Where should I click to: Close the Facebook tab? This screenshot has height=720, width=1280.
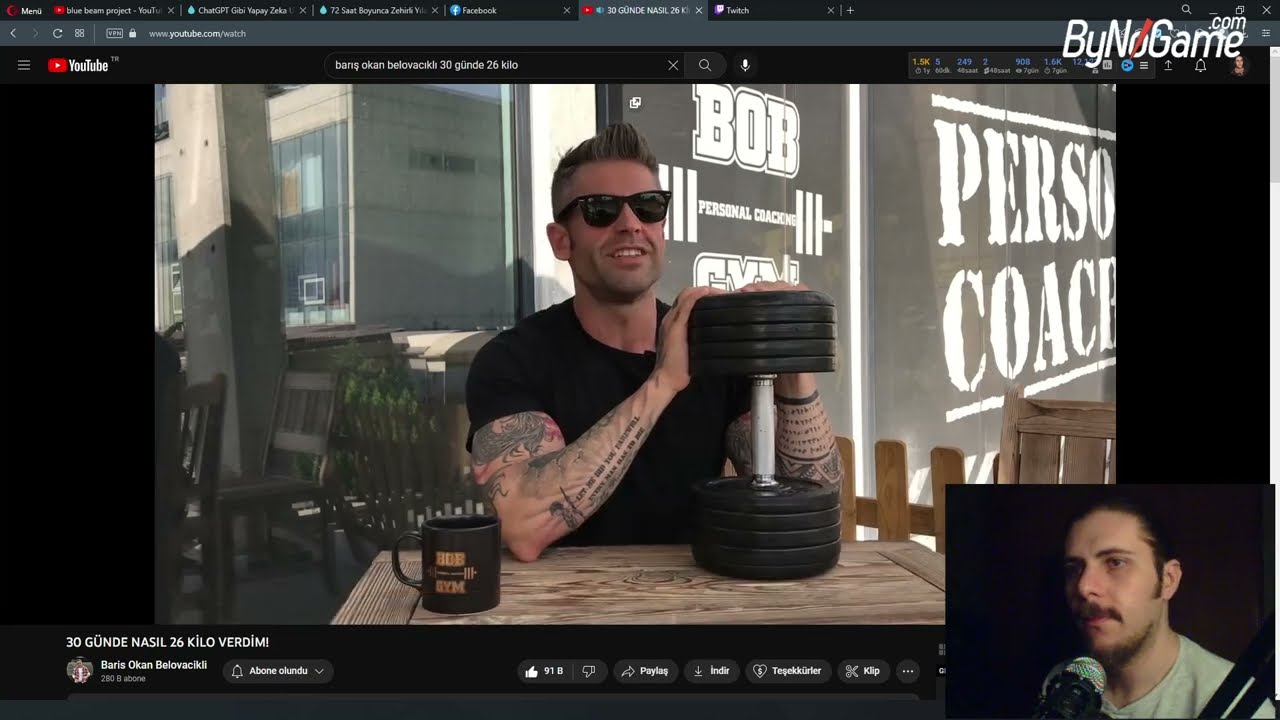[x=567, y=10]
